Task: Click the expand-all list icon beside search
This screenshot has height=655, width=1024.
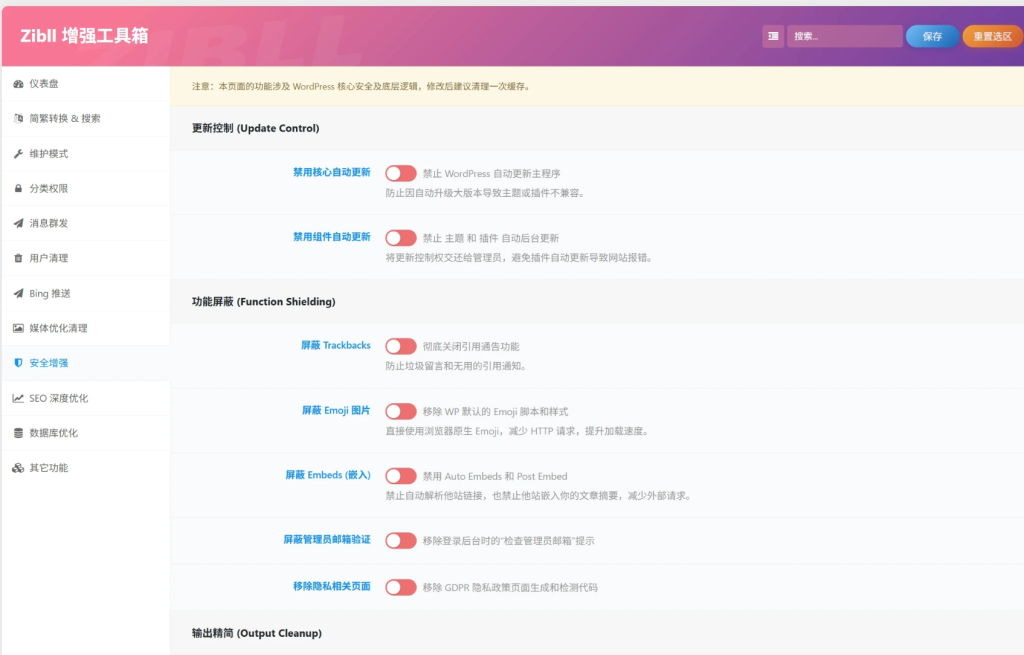Action: click(x=773, y=37)
